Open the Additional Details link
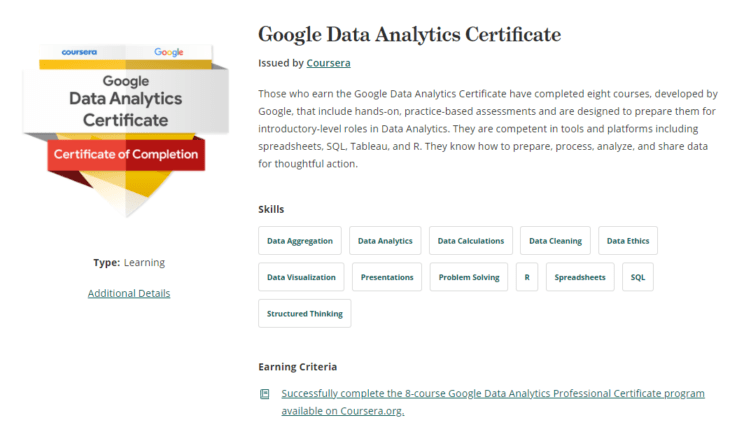 click(129, 293)
